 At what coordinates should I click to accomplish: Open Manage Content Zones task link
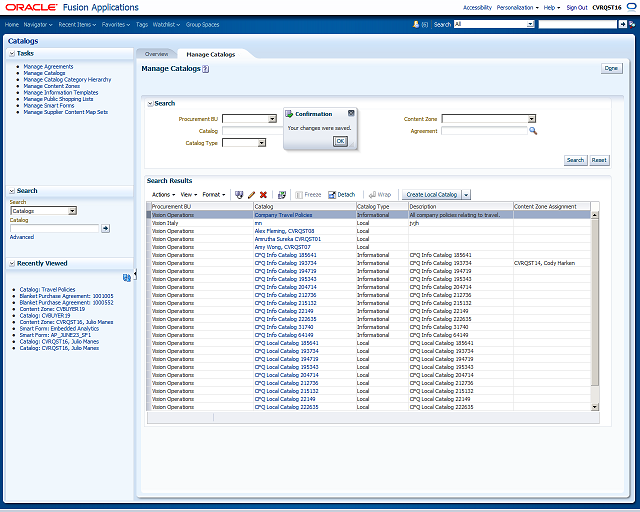(51, 86)
